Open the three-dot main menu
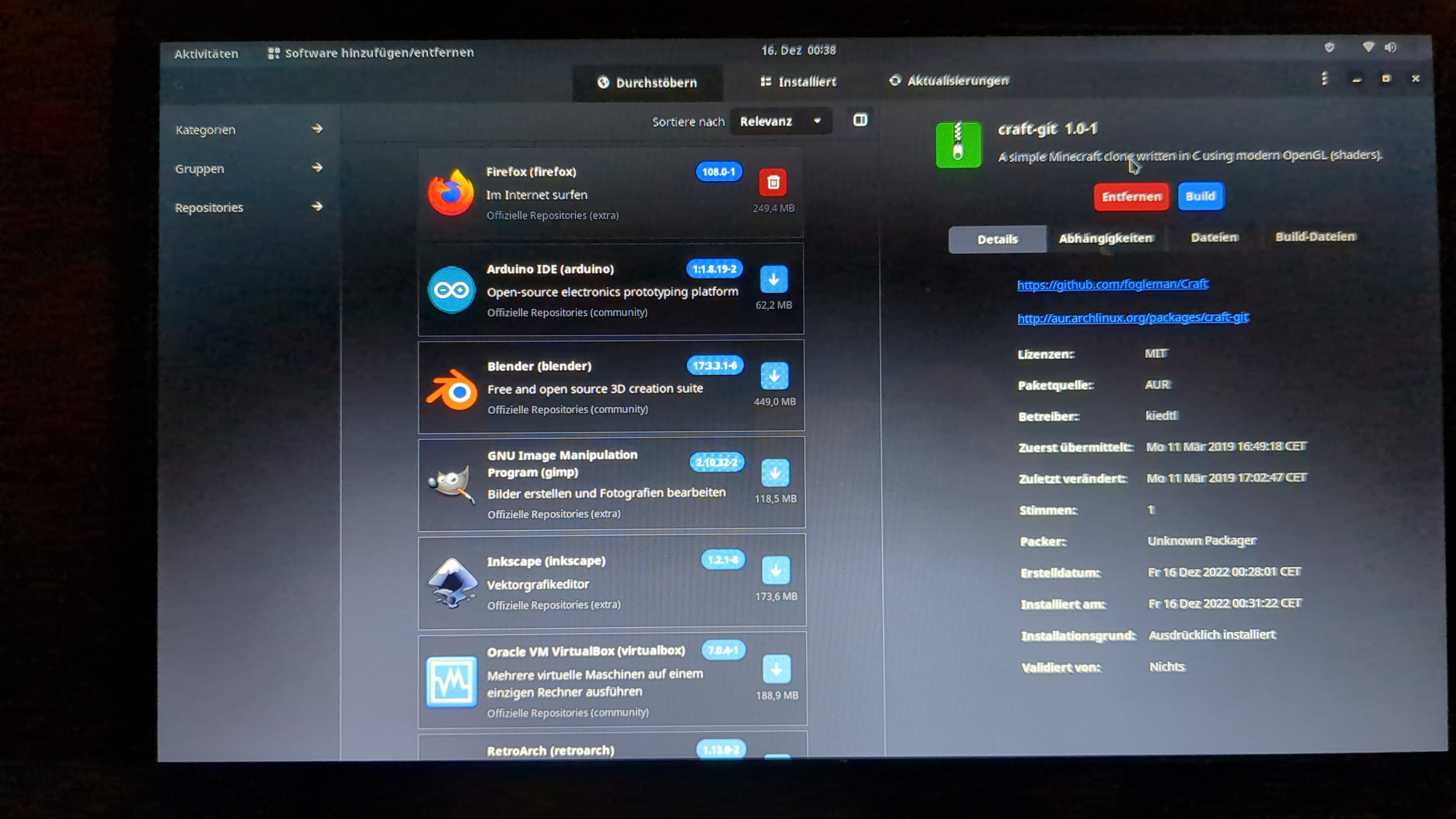Image resolution: width=1456 pixels, height=819 pixels. point(1324,78)
